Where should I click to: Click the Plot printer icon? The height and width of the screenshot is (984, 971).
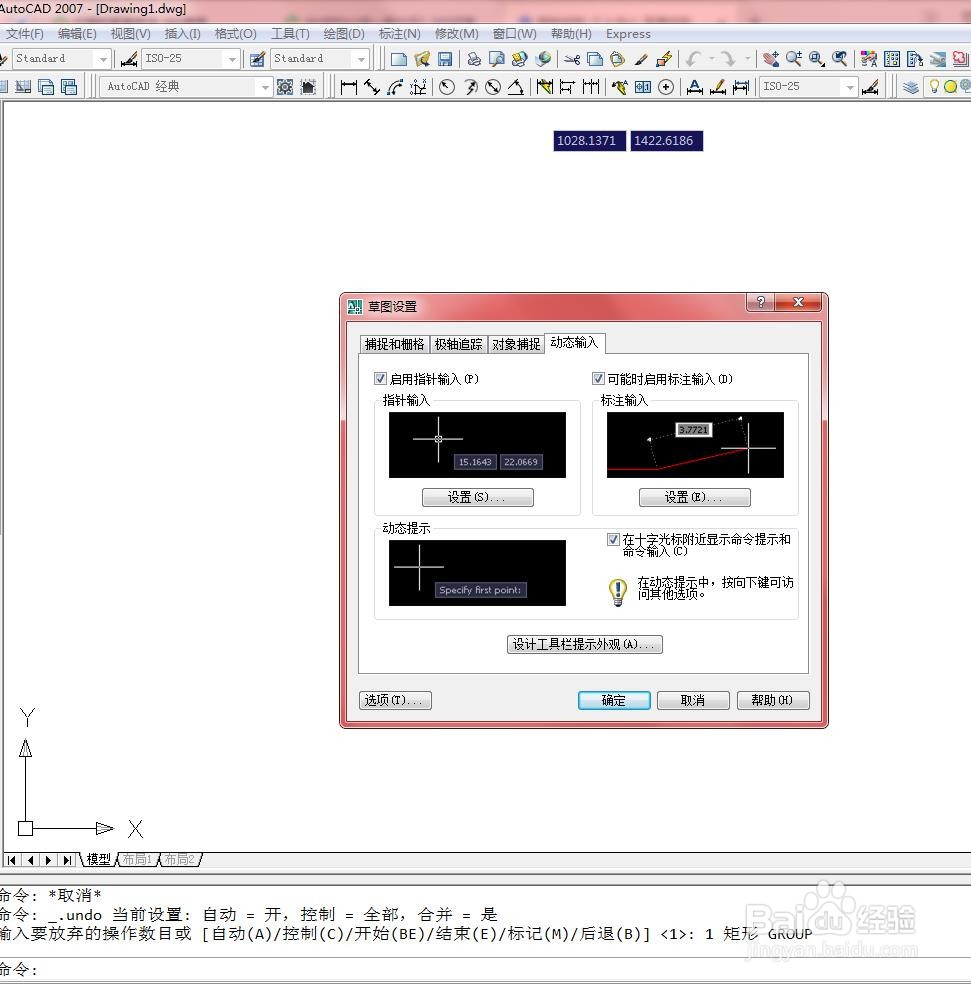[x=474, y=59]
